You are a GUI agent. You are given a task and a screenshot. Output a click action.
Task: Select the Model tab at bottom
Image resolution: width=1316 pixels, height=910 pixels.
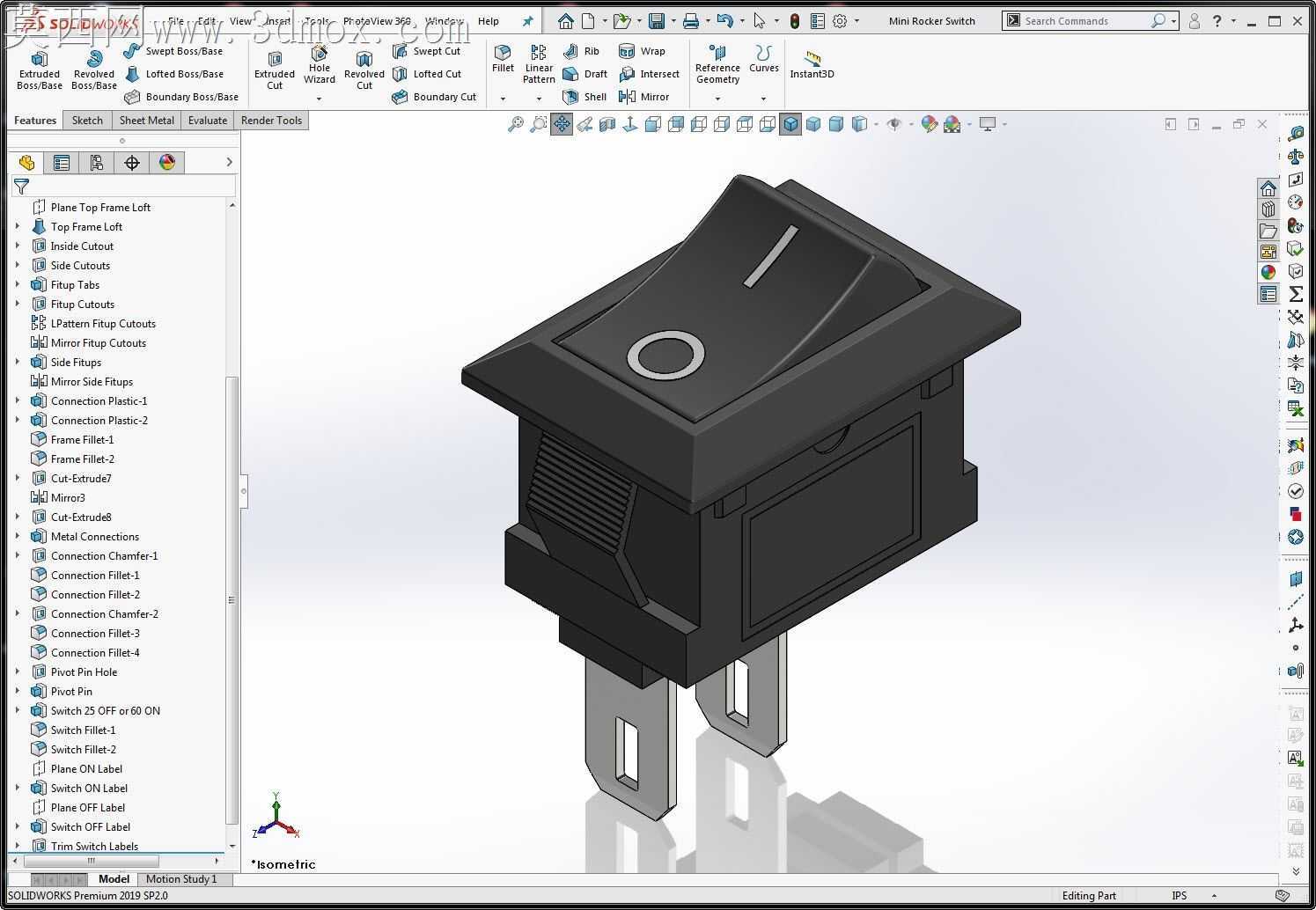coord(114,879)
